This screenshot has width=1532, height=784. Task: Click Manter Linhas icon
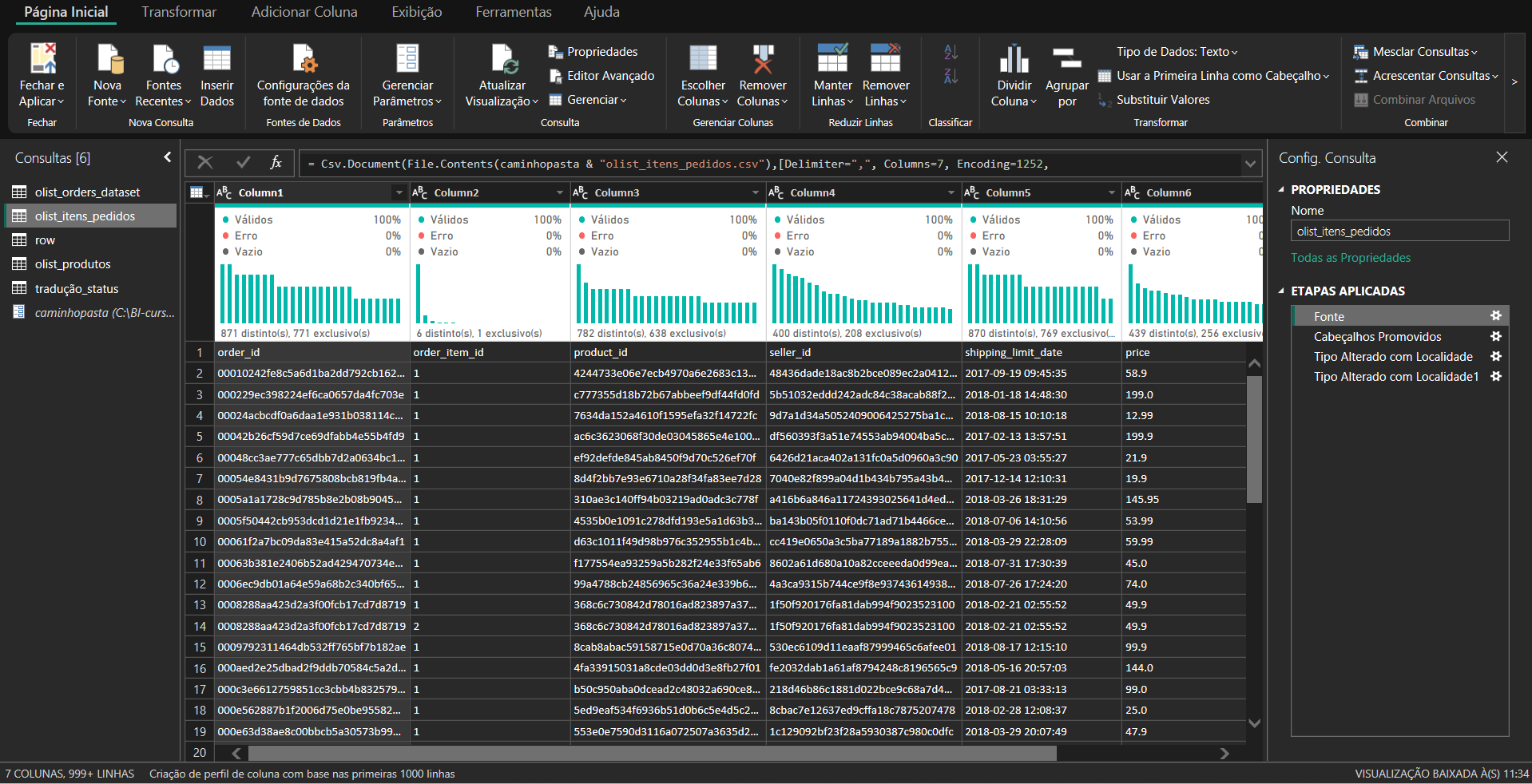(832, 58)
